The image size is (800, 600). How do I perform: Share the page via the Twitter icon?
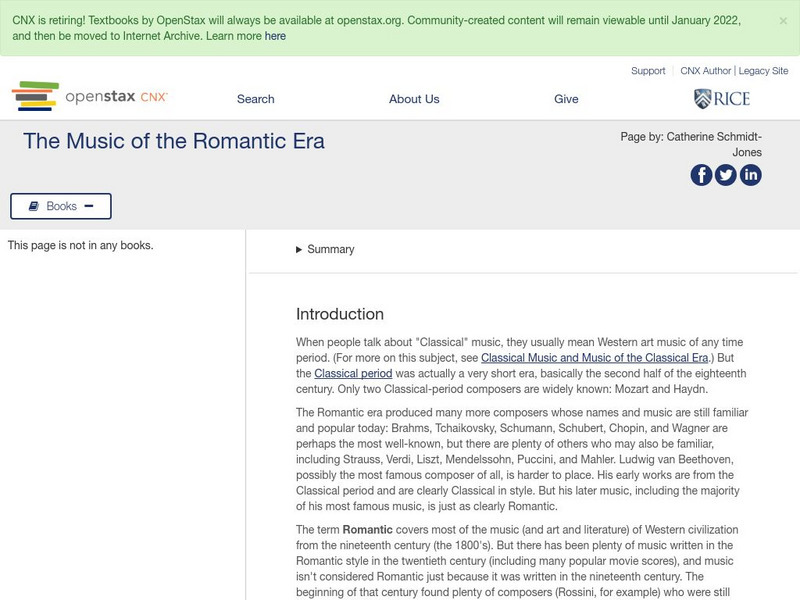726,175
